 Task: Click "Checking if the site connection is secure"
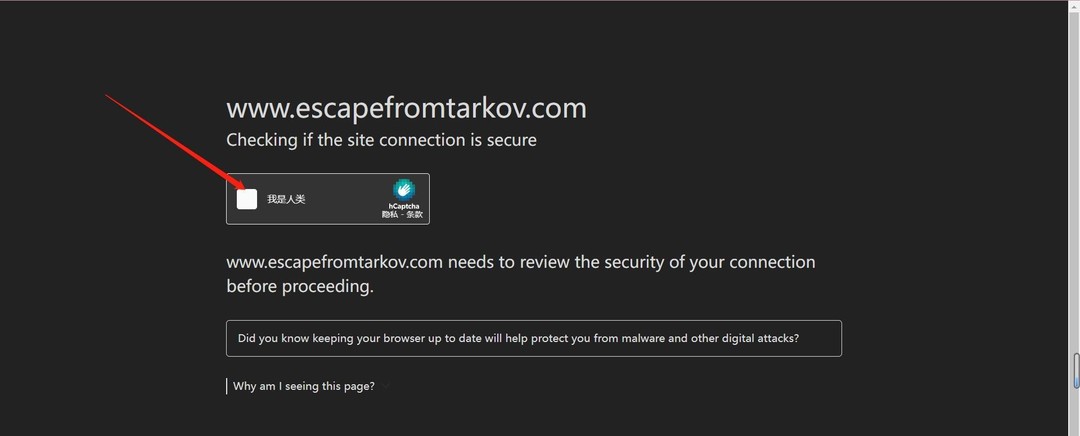[x=381, y=140]
